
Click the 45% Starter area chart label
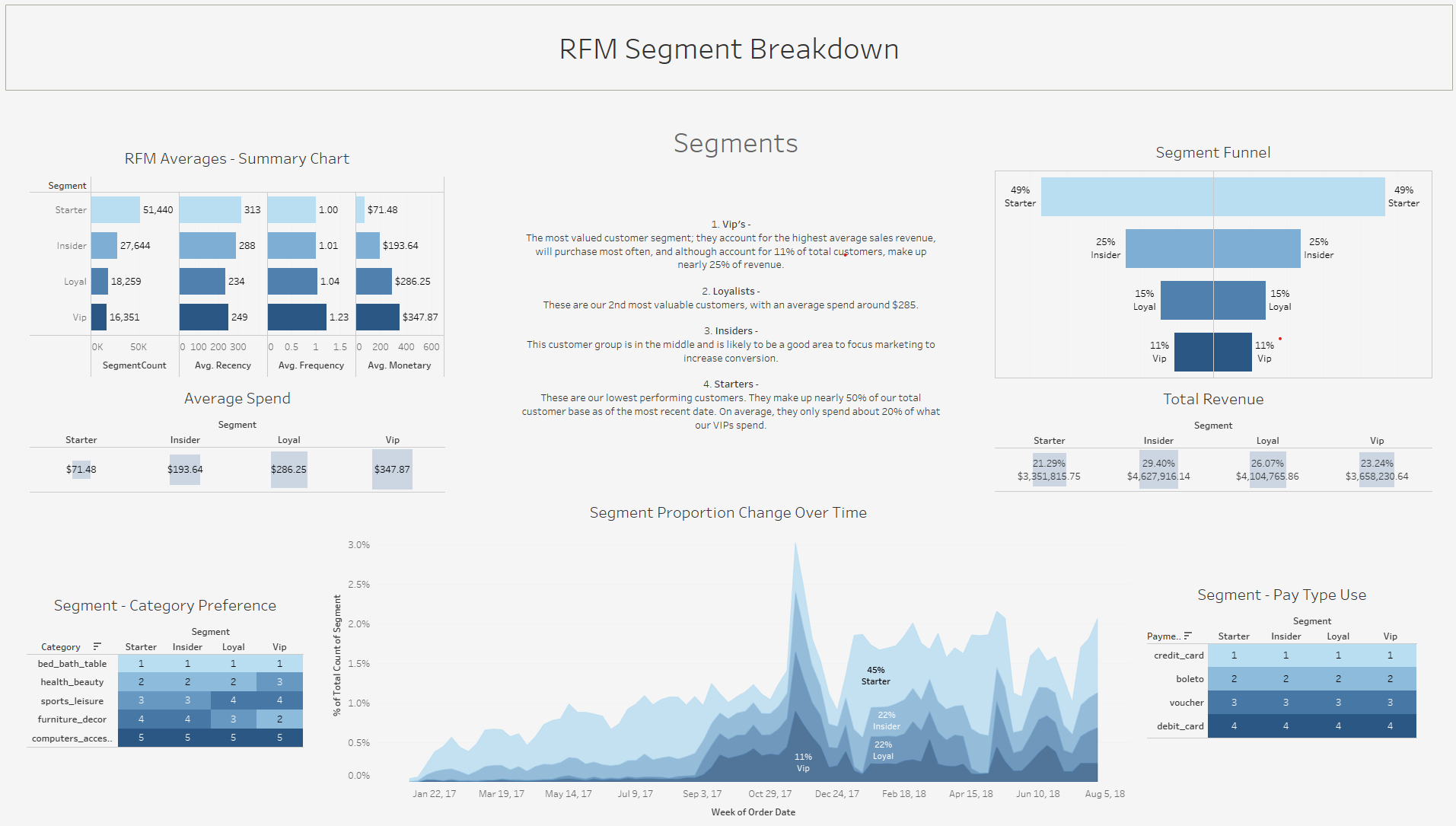875,675
